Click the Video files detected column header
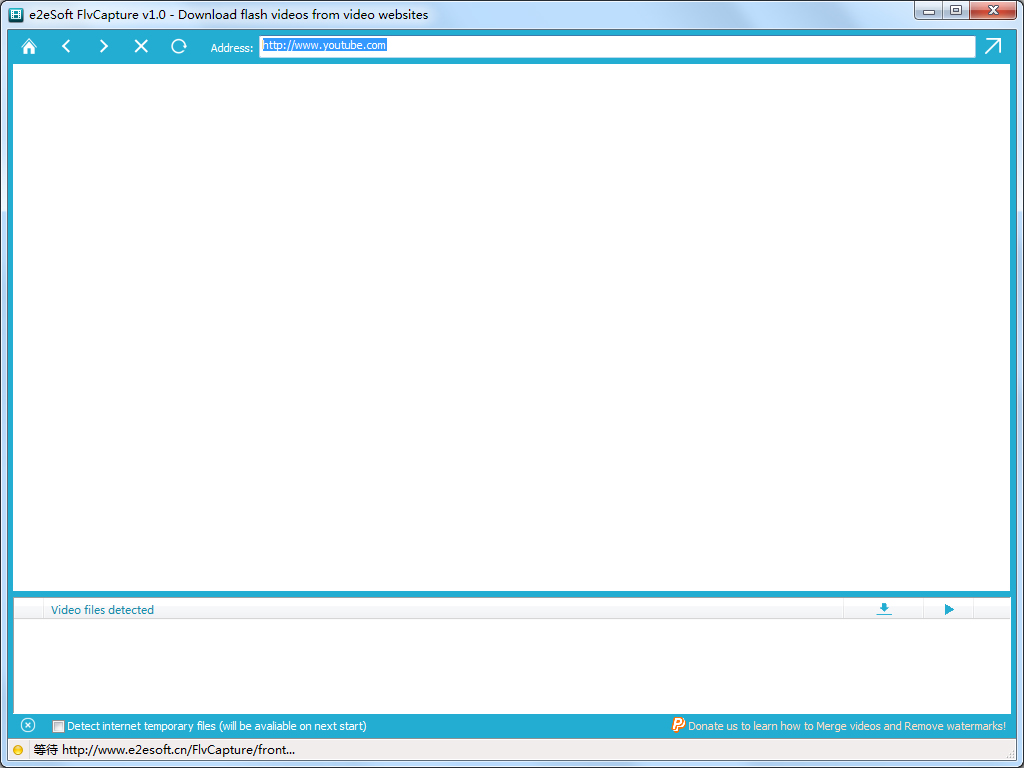 [x=102, y=610]
